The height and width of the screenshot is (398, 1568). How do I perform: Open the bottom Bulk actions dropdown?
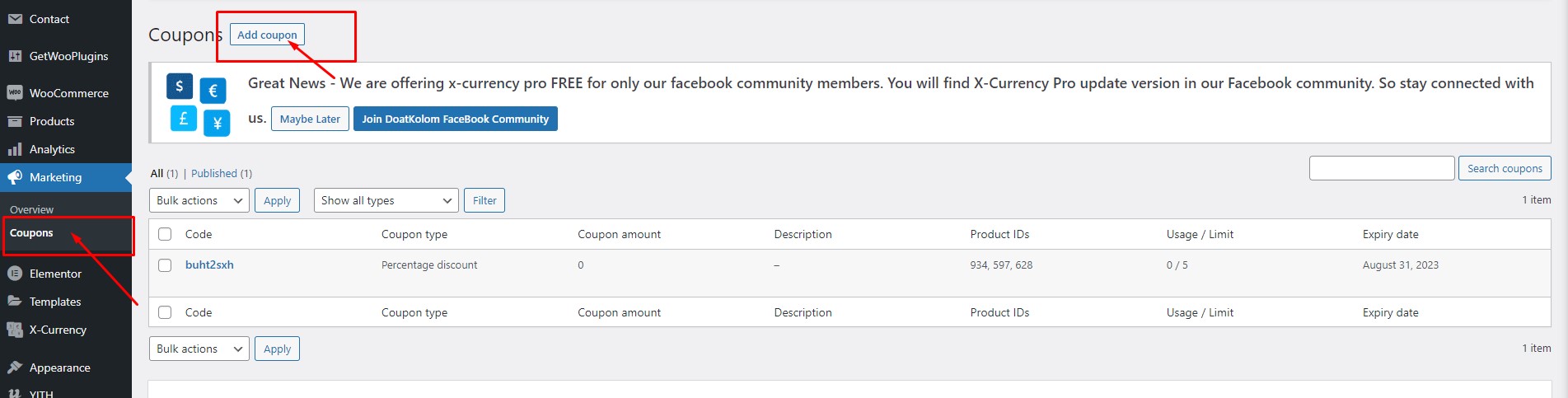coord(199,349)
